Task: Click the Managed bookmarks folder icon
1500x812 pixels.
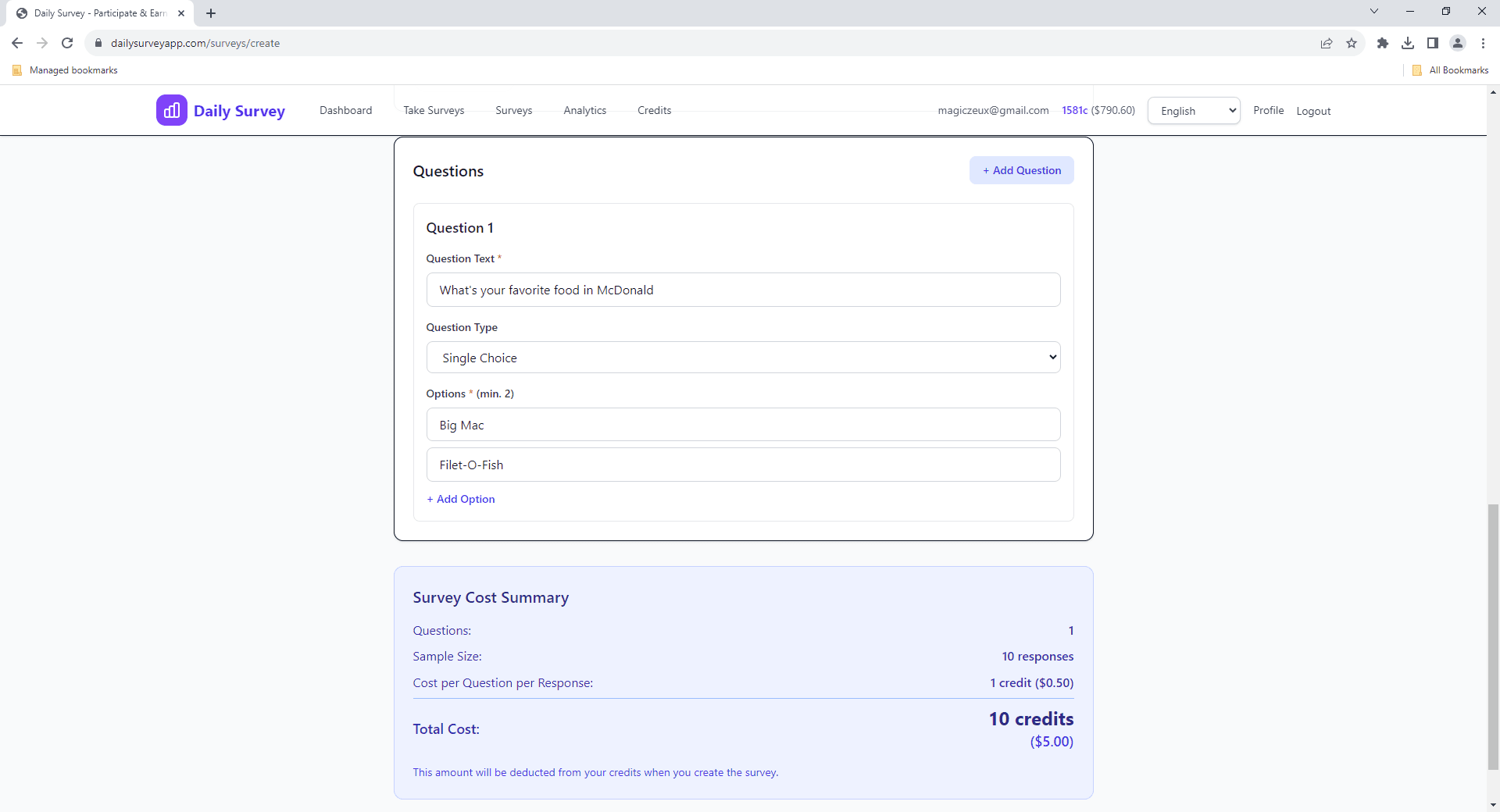Action: click(x=17, y=69)
